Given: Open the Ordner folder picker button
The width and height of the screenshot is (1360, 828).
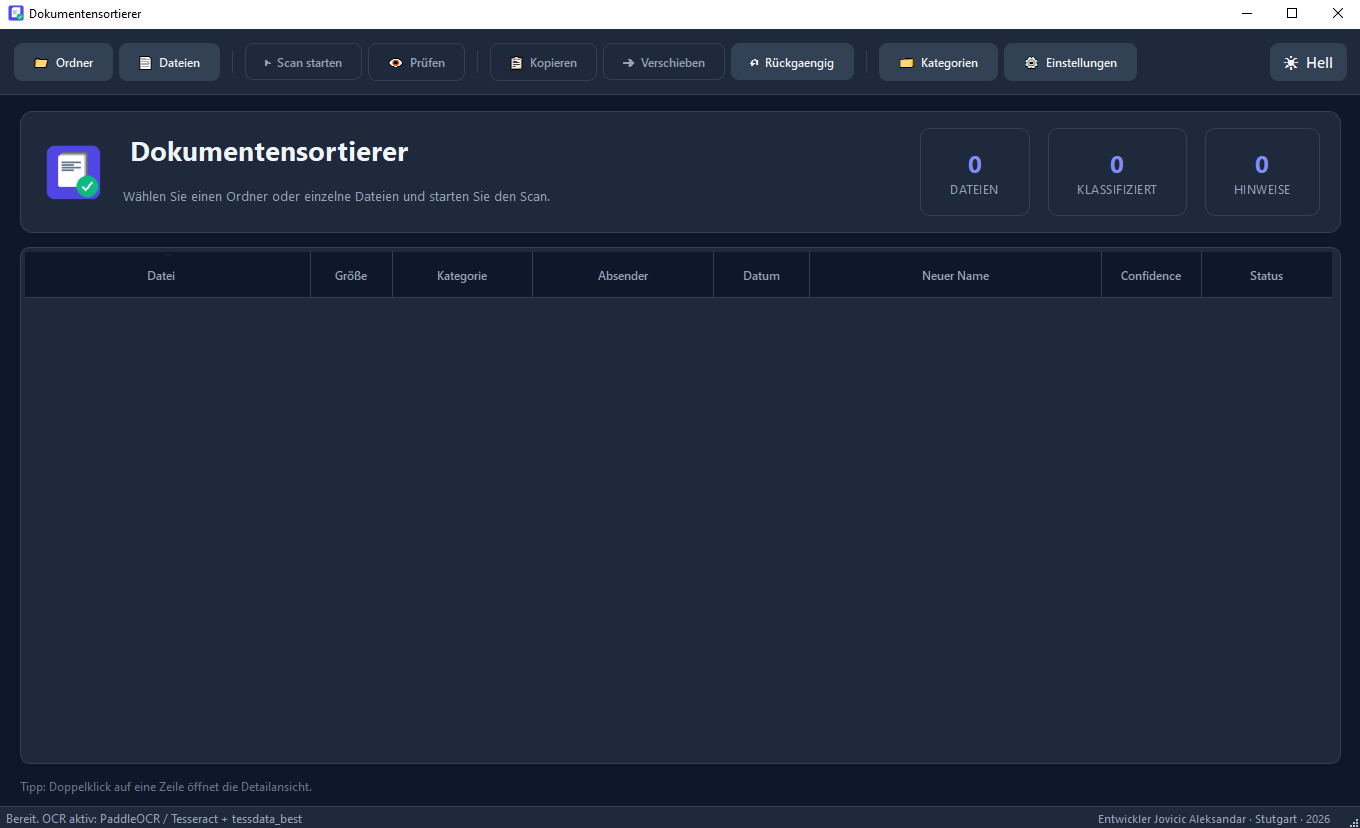Looking at the screenshot, I should (63, 62).
